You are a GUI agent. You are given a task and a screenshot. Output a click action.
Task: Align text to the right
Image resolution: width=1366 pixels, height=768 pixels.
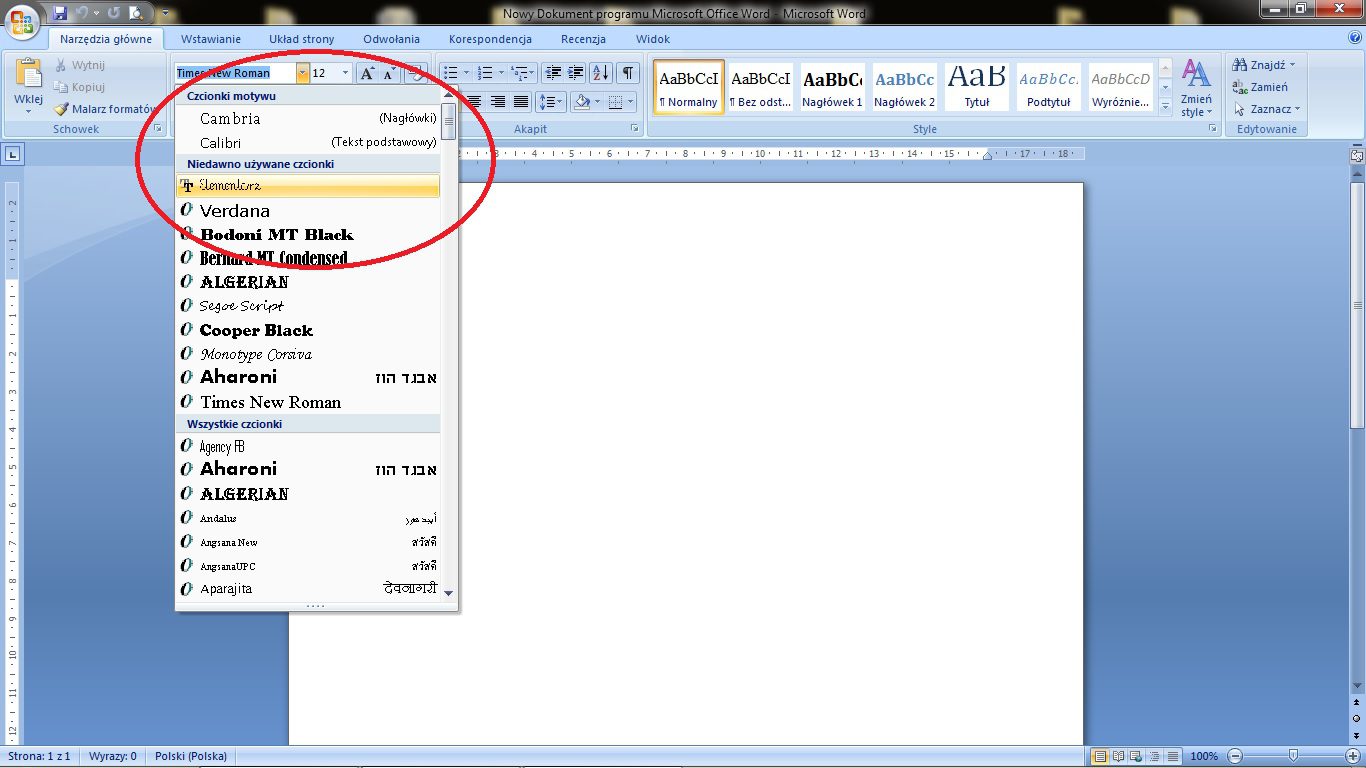coord(497,102)
